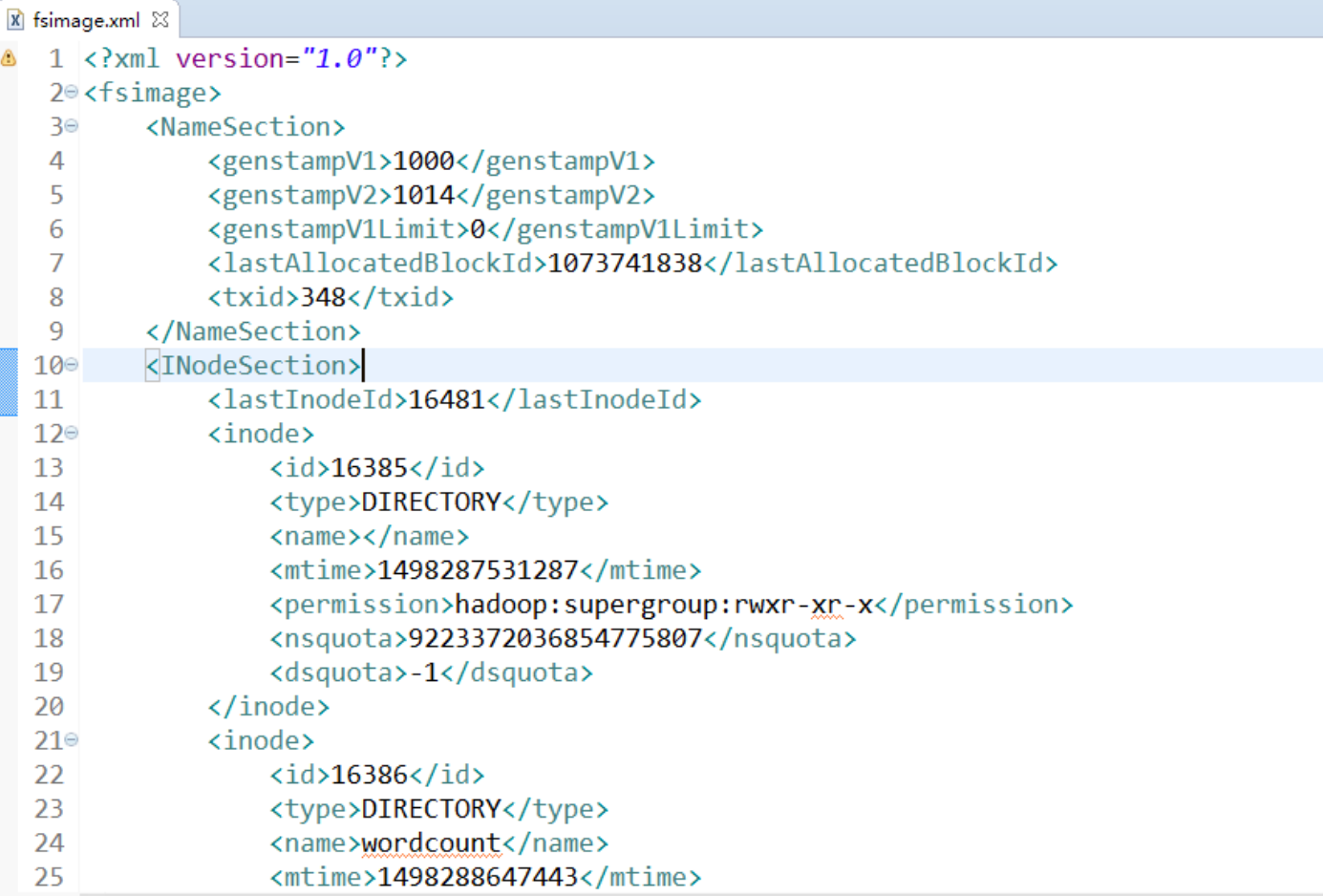
Task: Click lastAllocatedBlockId value 1073741838
Action: pos(625,263)
